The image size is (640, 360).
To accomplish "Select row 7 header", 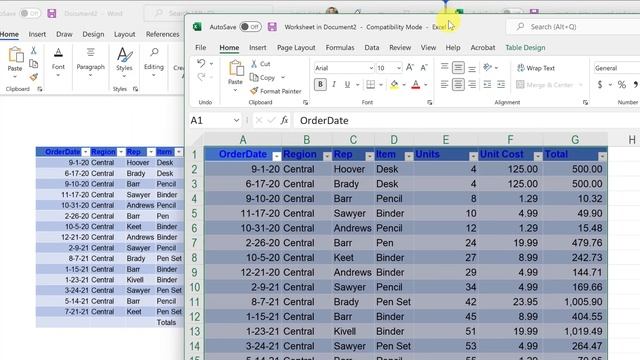I will pyautogui.click(x=194, y=243).
